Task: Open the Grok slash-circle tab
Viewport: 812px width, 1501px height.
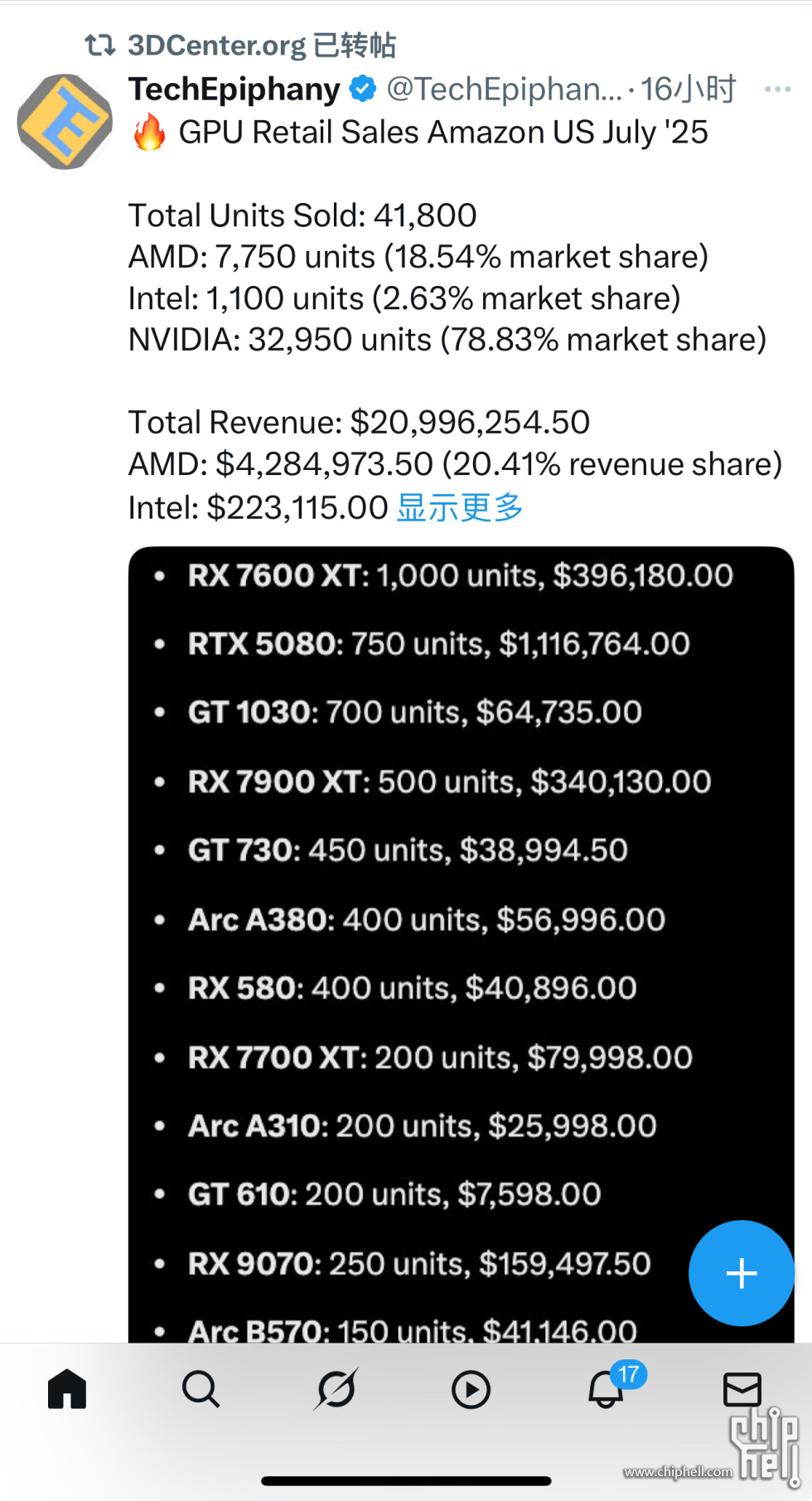Action: 336,1389
